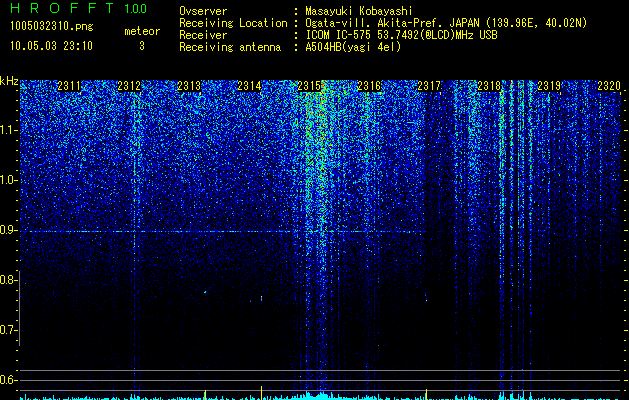The height and width of the screenshot is (400, 629).
Task: Click the yellow meteor echo spike near 2313
Action: [205, 394]
